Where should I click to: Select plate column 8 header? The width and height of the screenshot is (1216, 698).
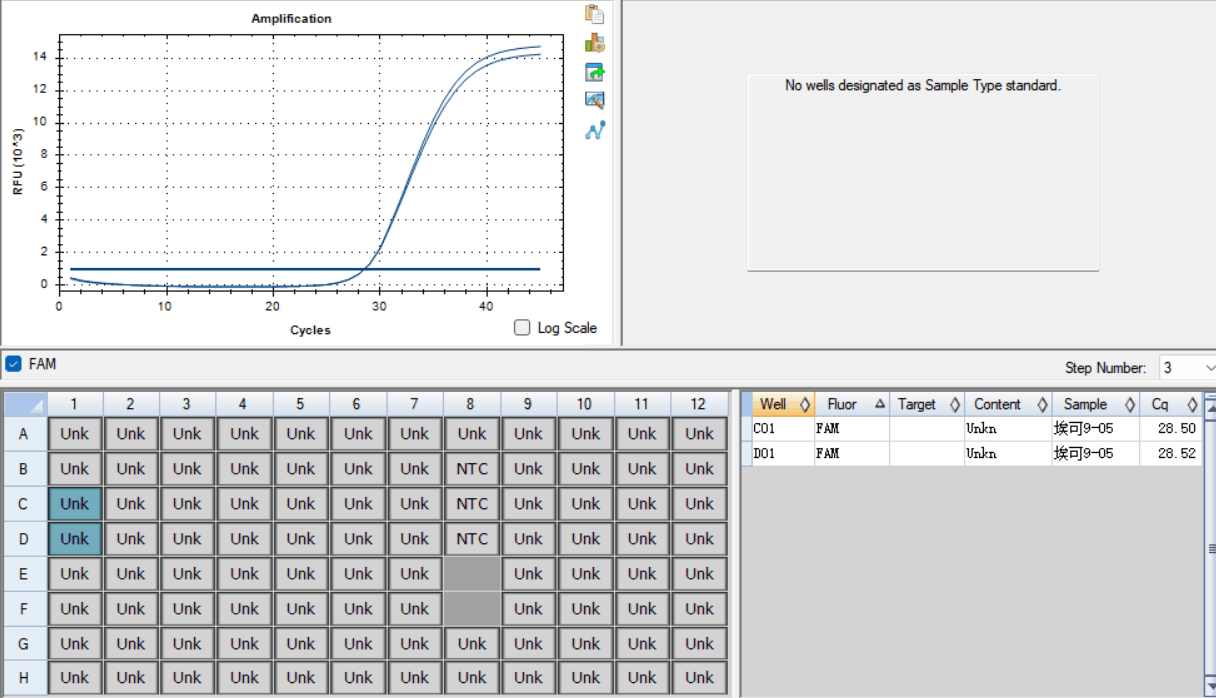[471, 404]
